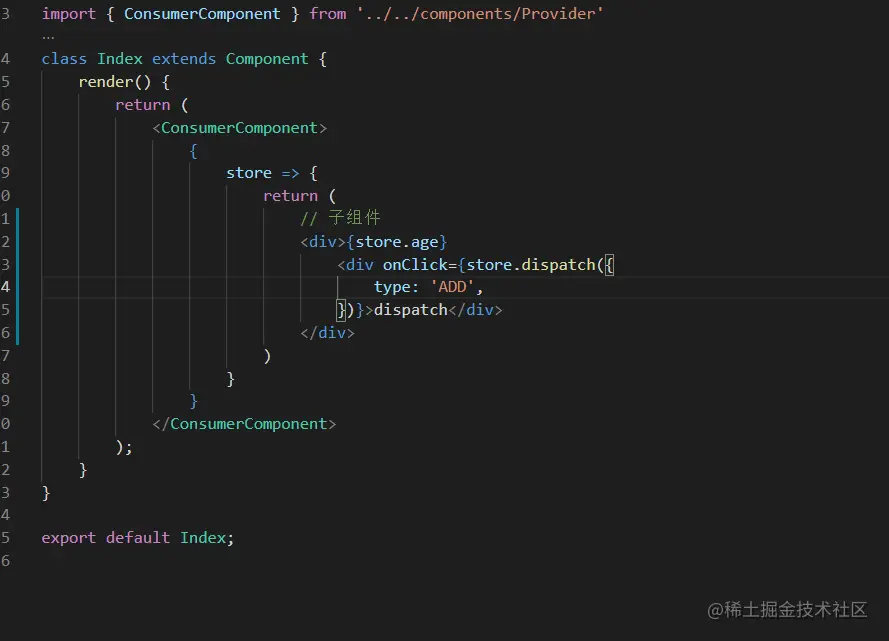Click the 'return' keyword inside the store function

(290, 196)
